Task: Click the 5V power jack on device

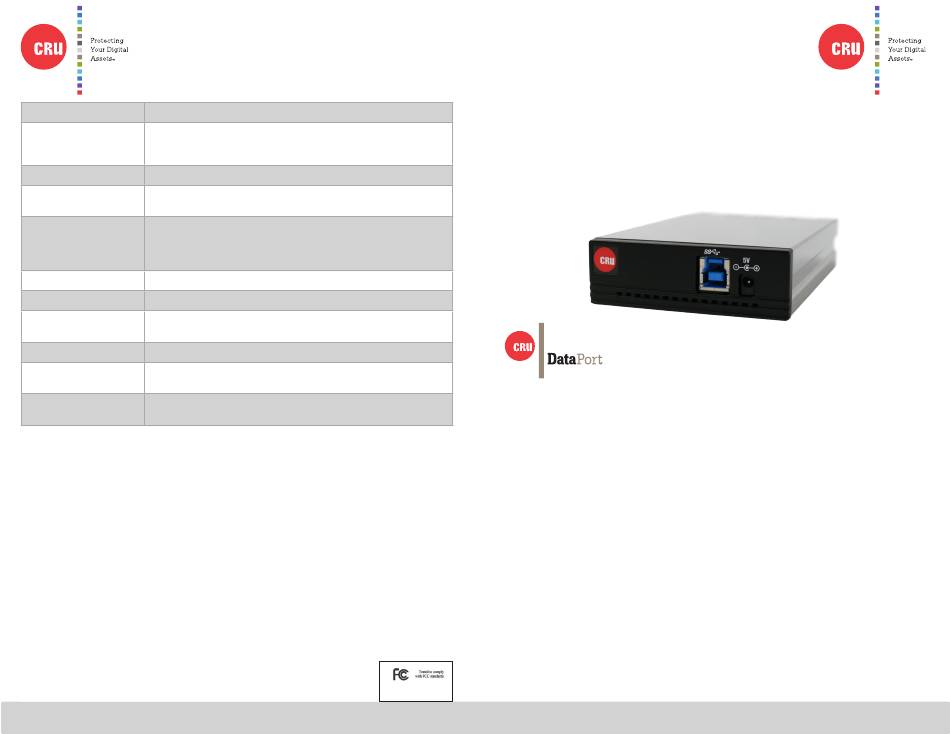Action: [x=748, y=284]
